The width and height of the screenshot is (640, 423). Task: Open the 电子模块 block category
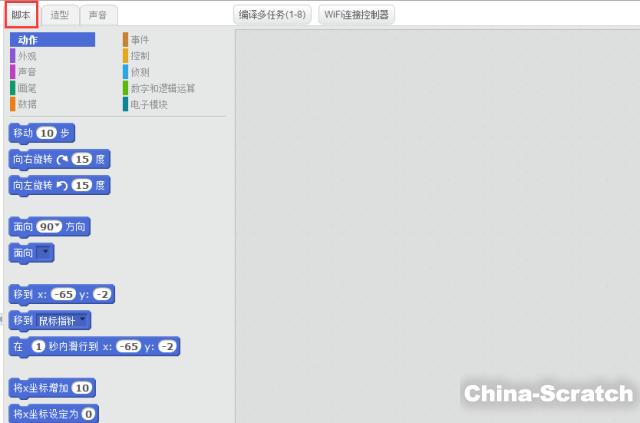[x=149, y=104]
